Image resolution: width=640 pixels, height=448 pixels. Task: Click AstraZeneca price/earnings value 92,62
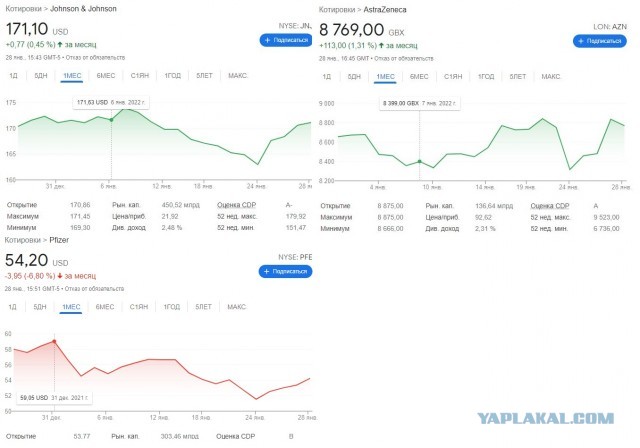(483, 217)
